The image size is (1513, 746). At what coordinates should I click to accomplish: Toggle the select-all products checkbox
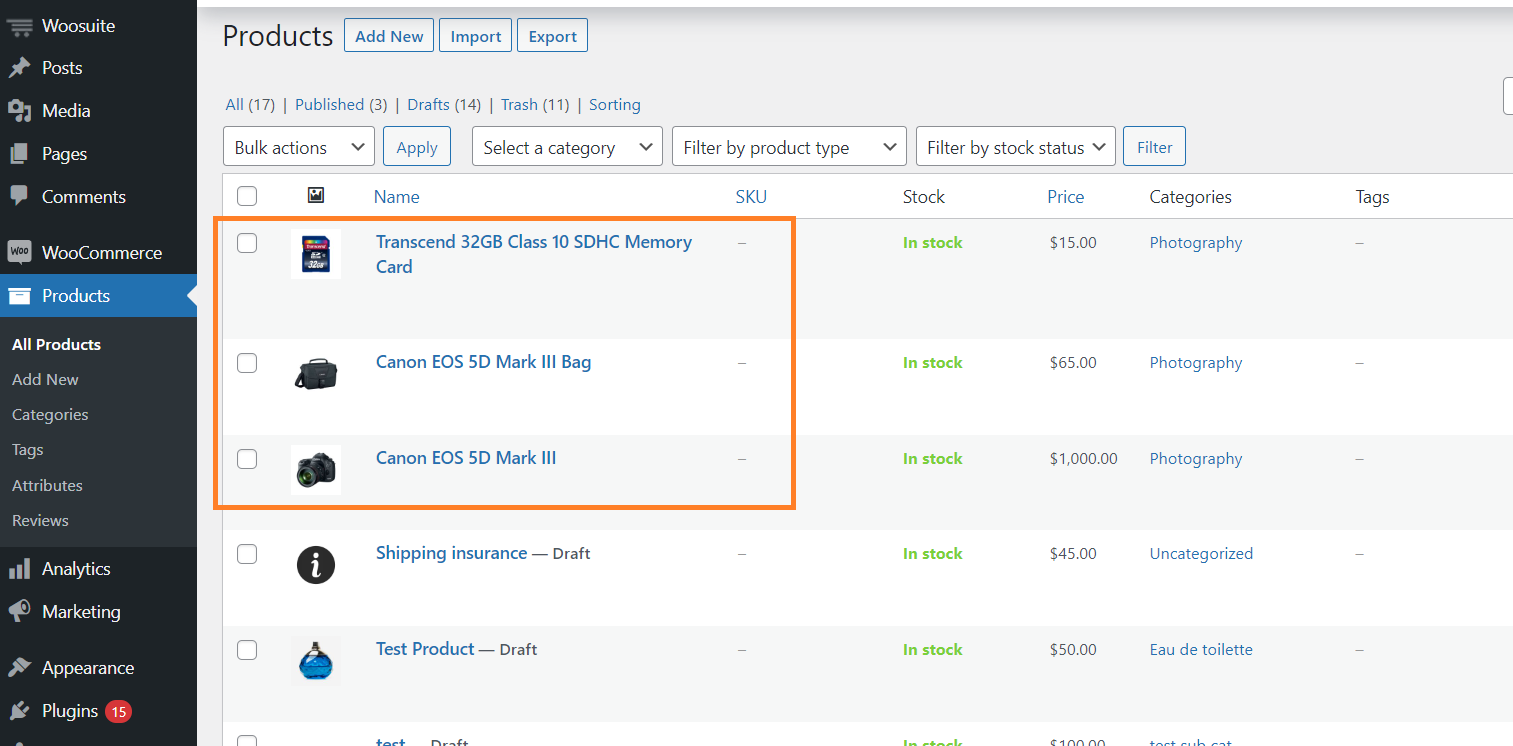coord(247,196)
